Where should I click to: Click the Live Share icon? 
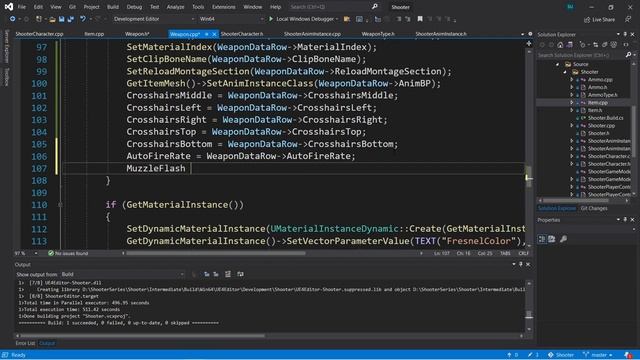click(x=587, y=20)
